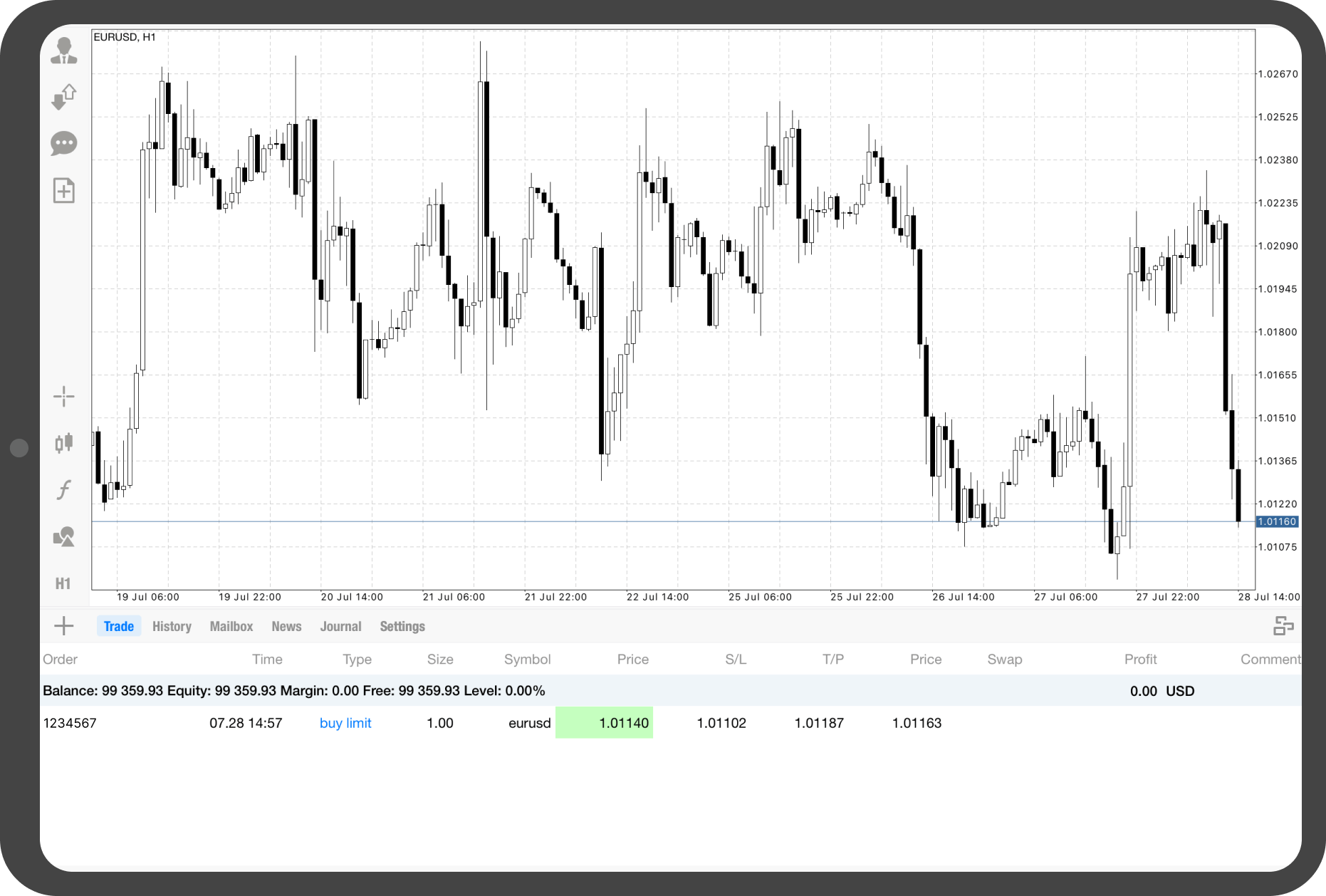Open the objects shapes icon
Image resolution: width=1326 pixels, height=896 pixels.
coord(64,536)
